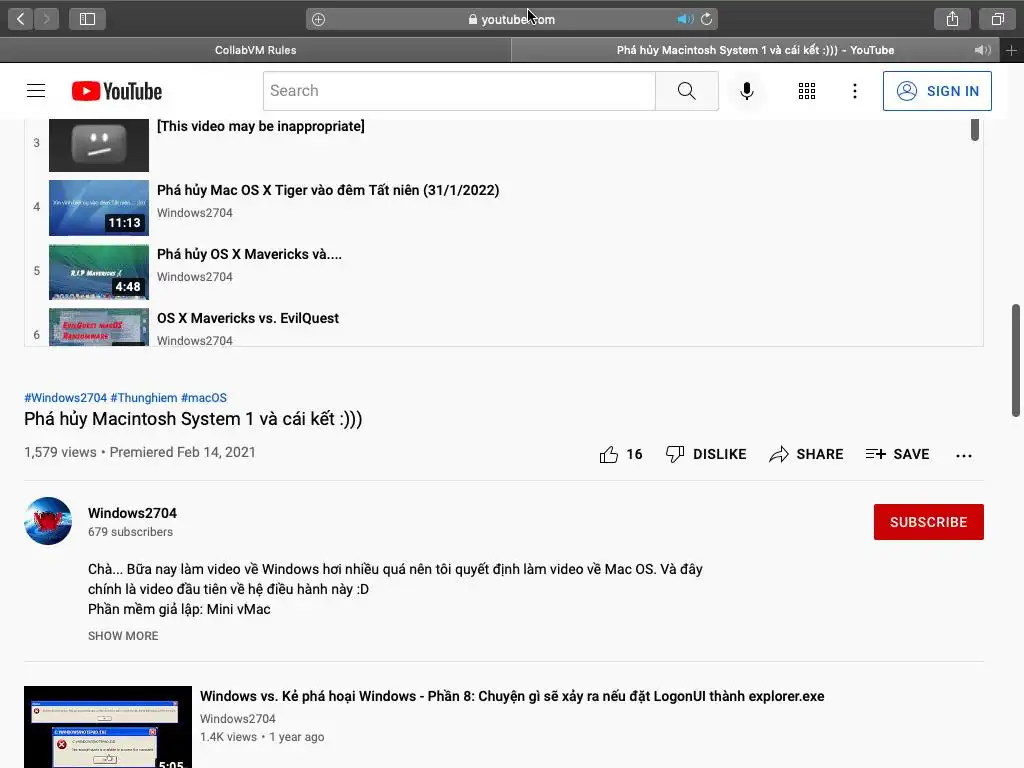
Task: Show Safari's tab overview
Action: (x=997, y=19)
